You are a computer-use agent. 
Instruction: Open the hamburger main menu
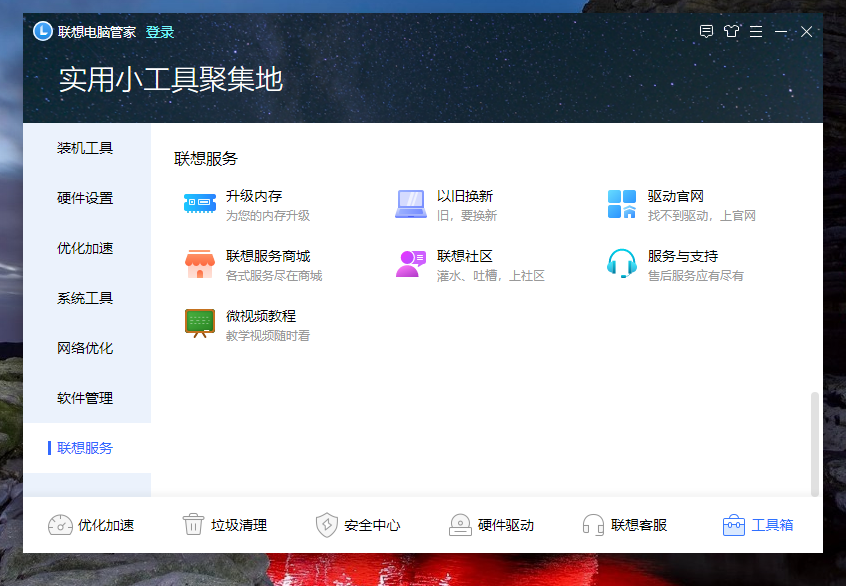point(756,32)
